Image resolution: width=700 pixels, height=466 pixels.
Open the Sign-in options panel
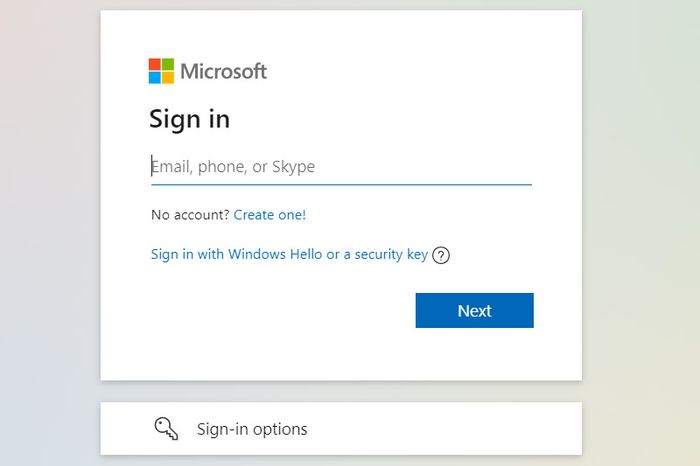pos(341,429)
